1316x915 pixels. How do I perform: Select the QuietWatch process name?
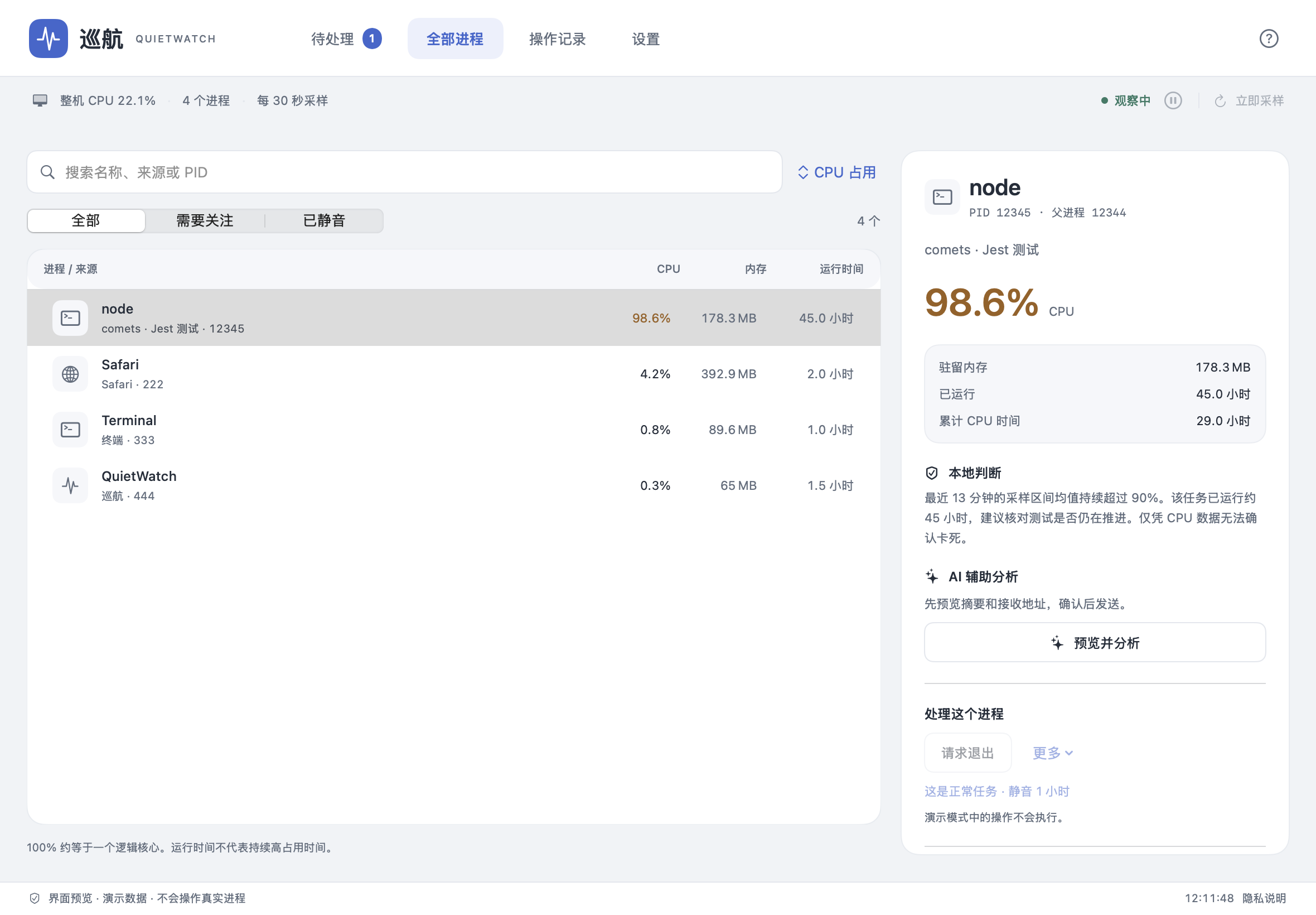click(x=139, y=476)
